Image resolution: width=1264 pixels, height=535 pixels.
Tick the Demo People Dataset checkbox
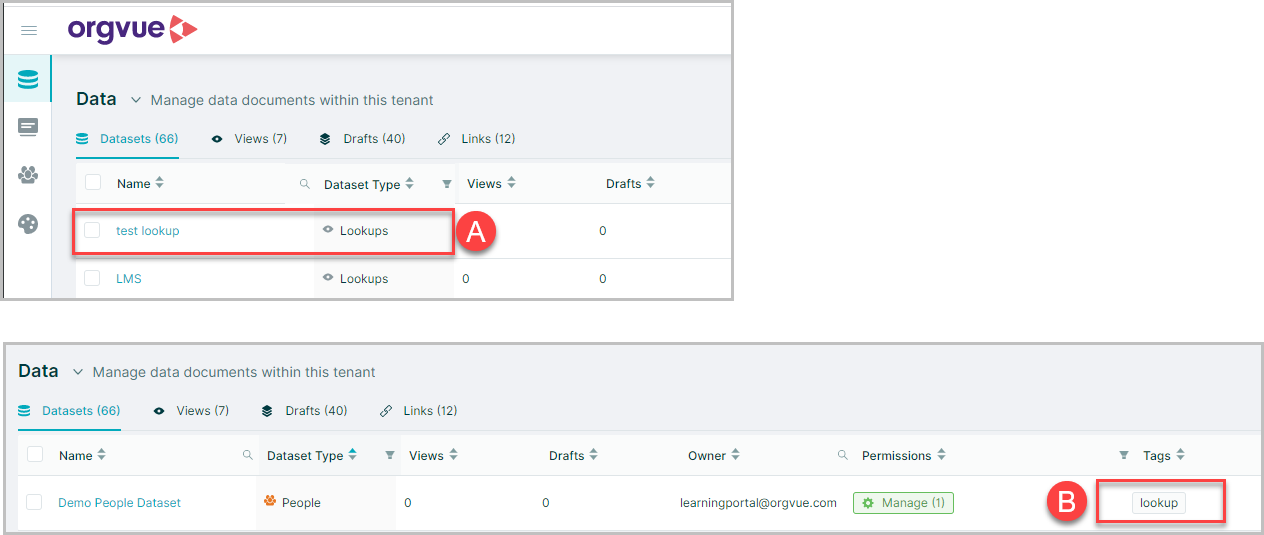pos(35,503)
